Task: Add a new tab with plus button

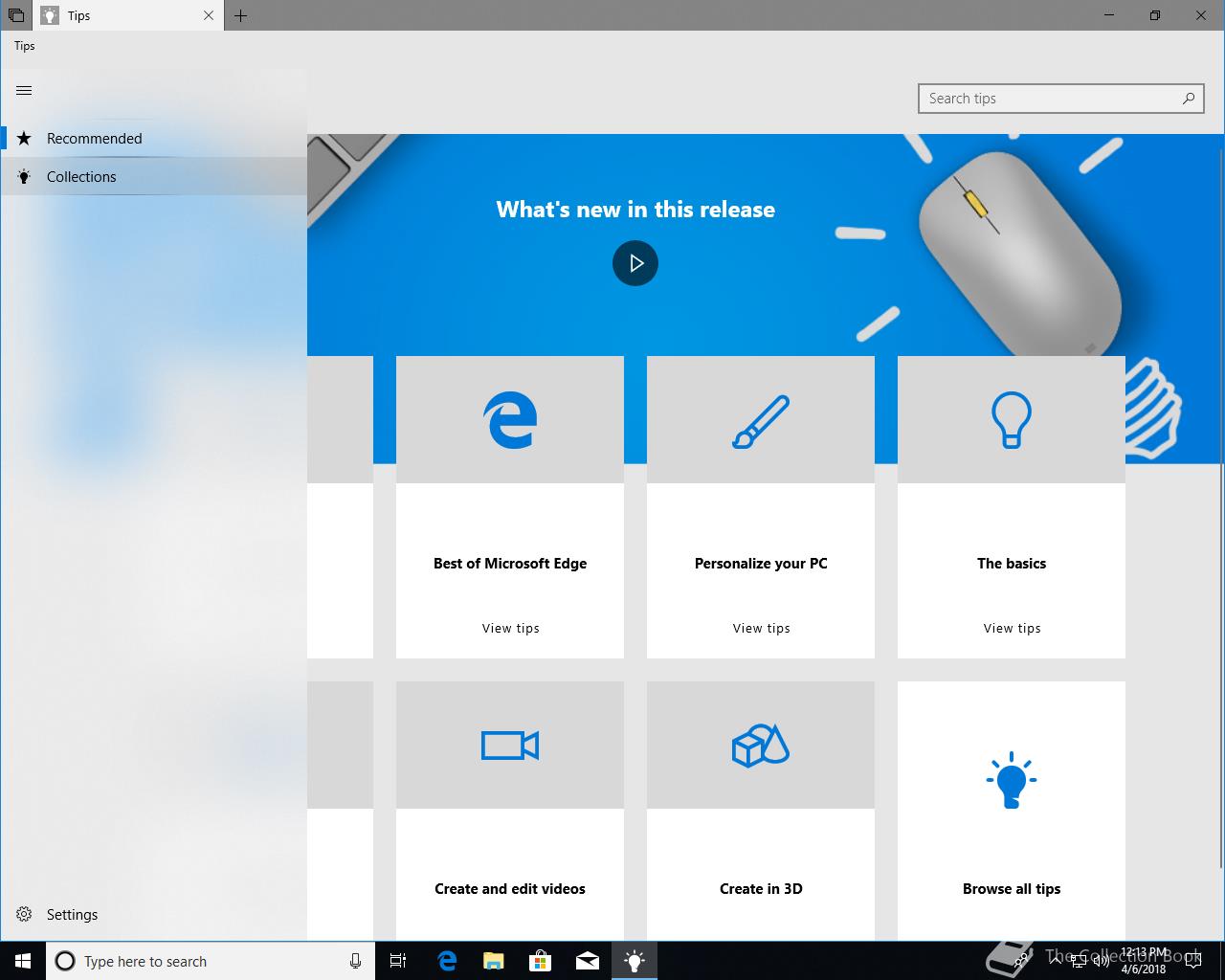Action: [x=240, y=15]
